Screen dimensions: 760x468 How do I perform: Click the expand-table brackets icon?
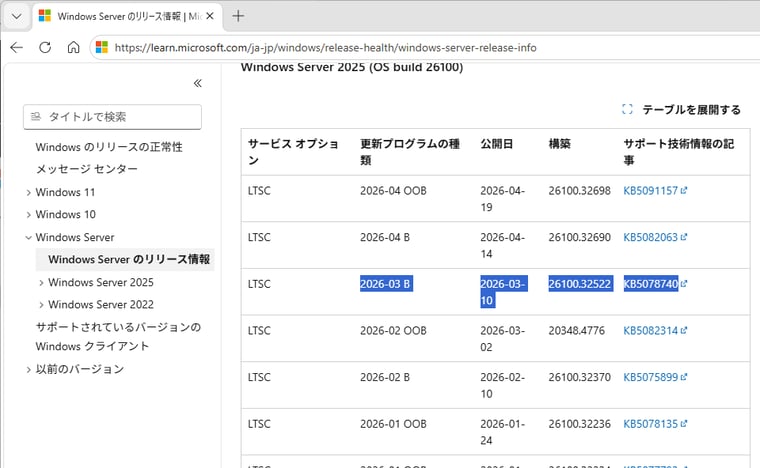627,109
